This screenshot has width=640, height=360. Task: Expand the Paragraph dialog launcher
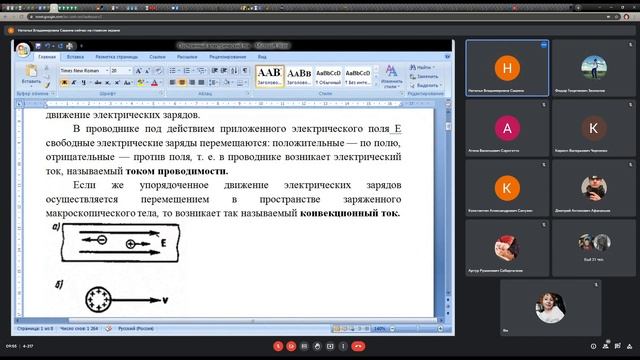click(x=247, y=94)
